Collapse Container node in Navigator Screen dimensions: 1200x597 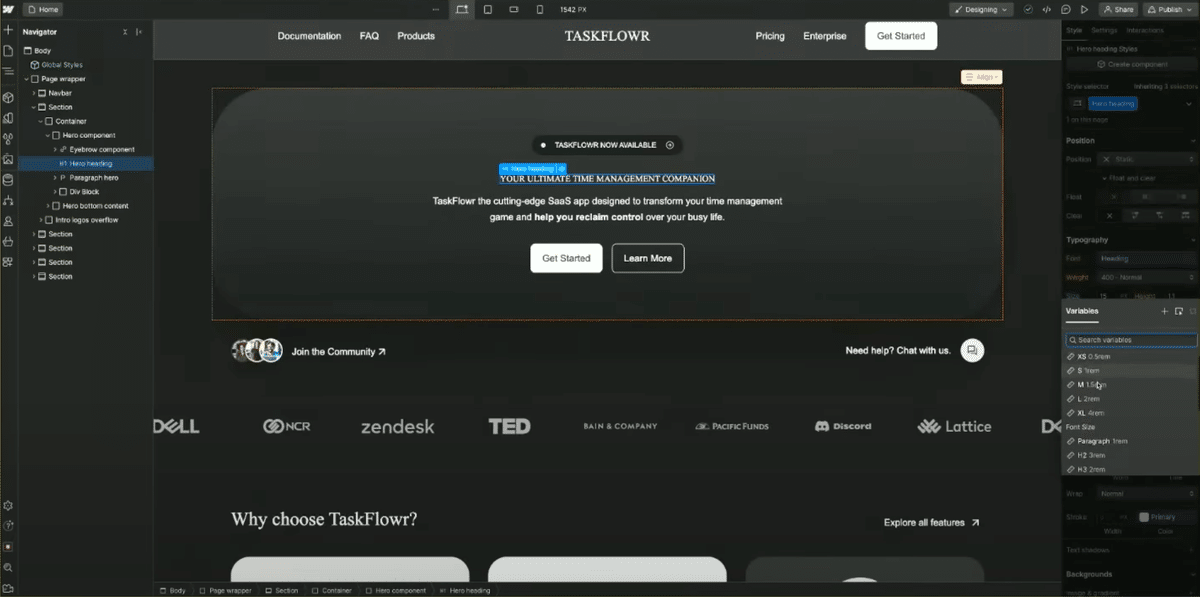point(41,121)
